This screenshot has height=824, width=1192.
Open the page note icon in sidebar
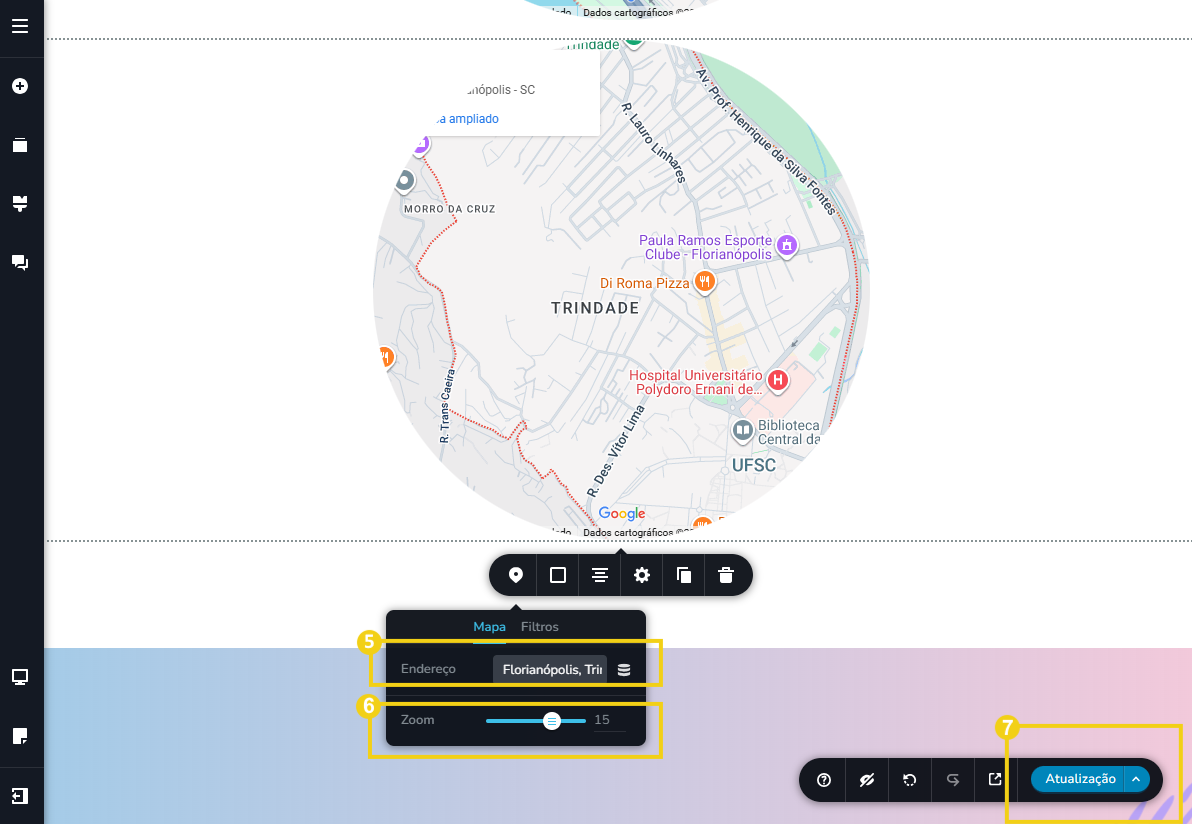21,736
